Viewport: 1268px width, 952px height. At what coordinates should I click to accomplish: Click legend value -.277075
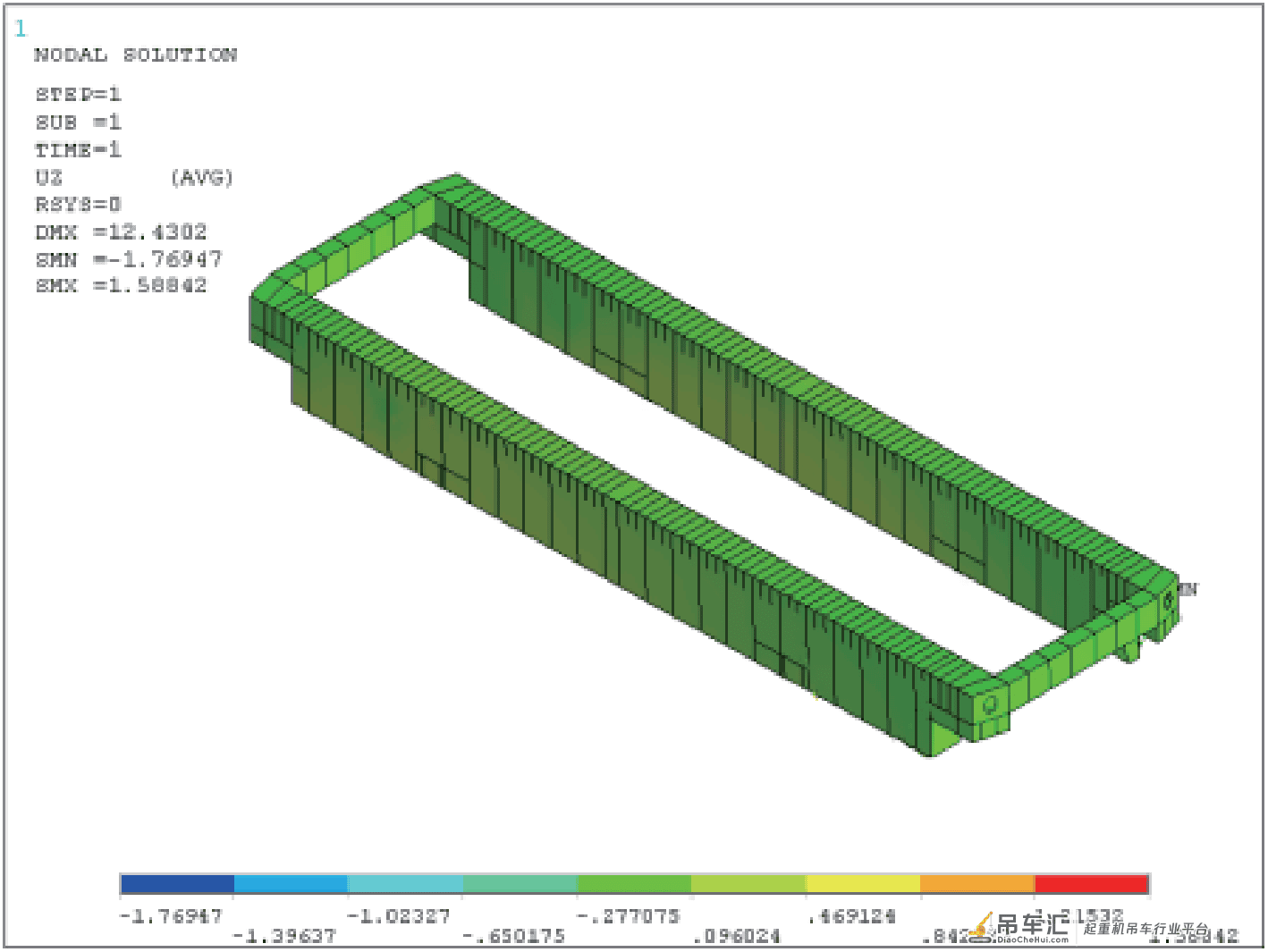point(628,916)
